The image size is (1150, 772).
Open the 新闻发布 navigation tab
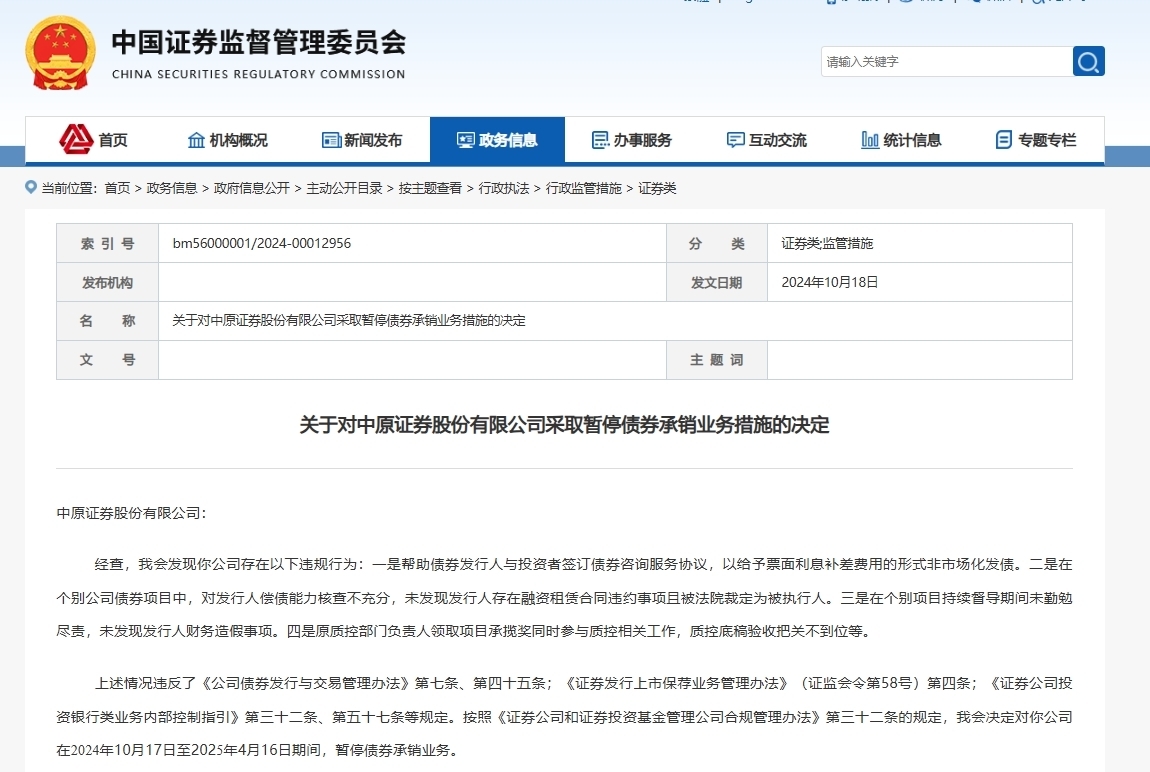[x=362, y=139]
